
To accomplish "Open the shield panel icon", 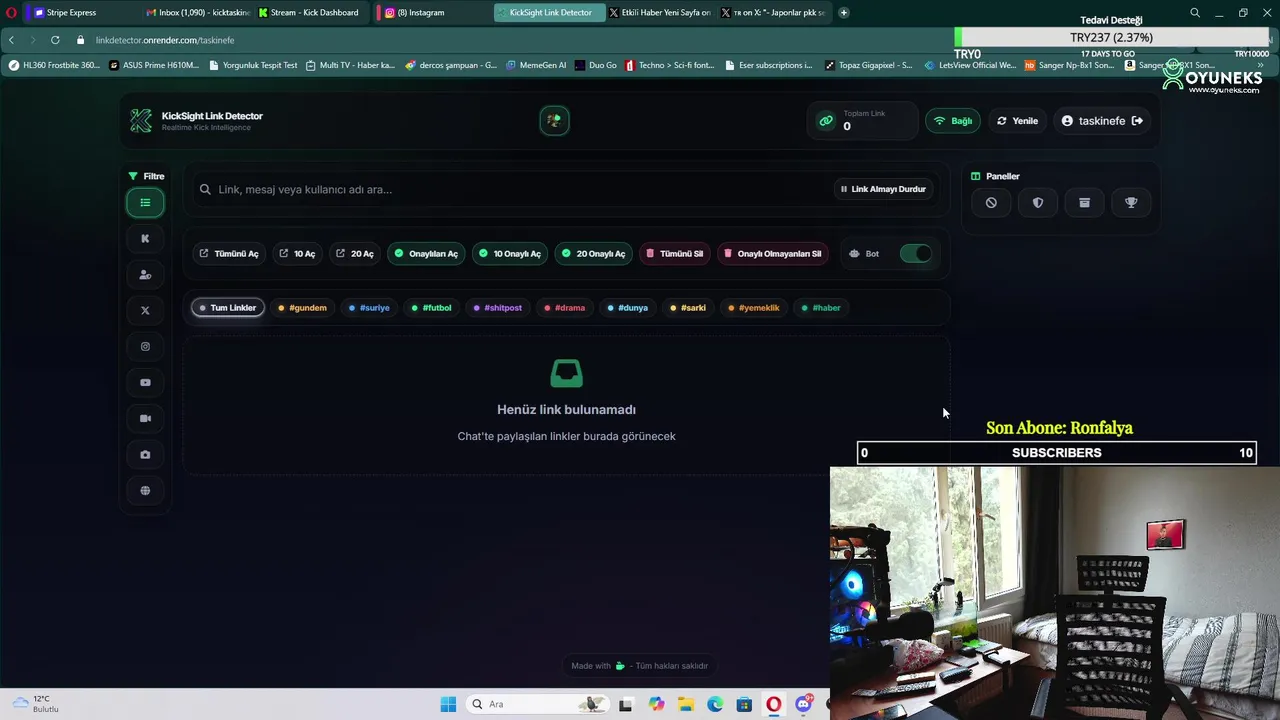I will click(1038, 203).
